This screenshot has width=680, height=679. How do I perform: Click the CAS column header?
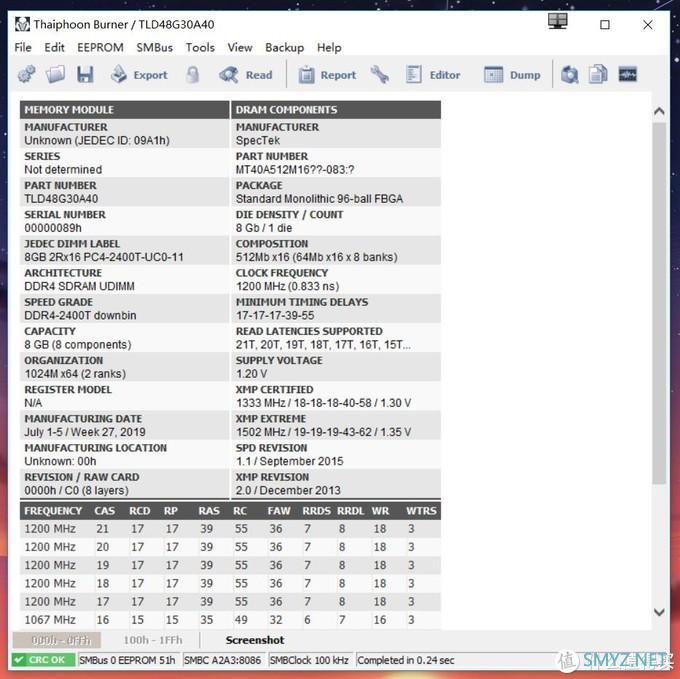point(105,511)
